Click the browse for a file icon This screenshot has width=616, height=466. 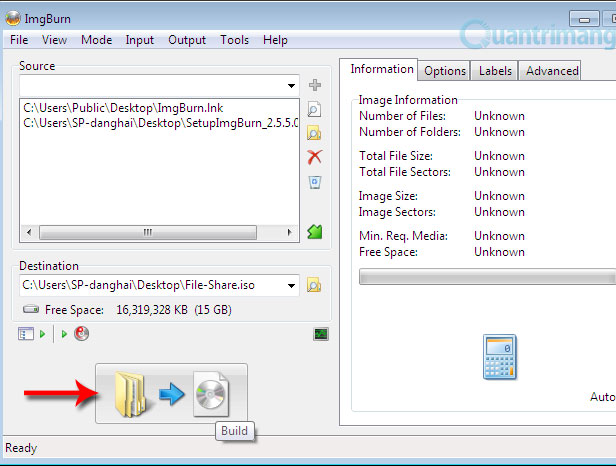click(314, 109)
